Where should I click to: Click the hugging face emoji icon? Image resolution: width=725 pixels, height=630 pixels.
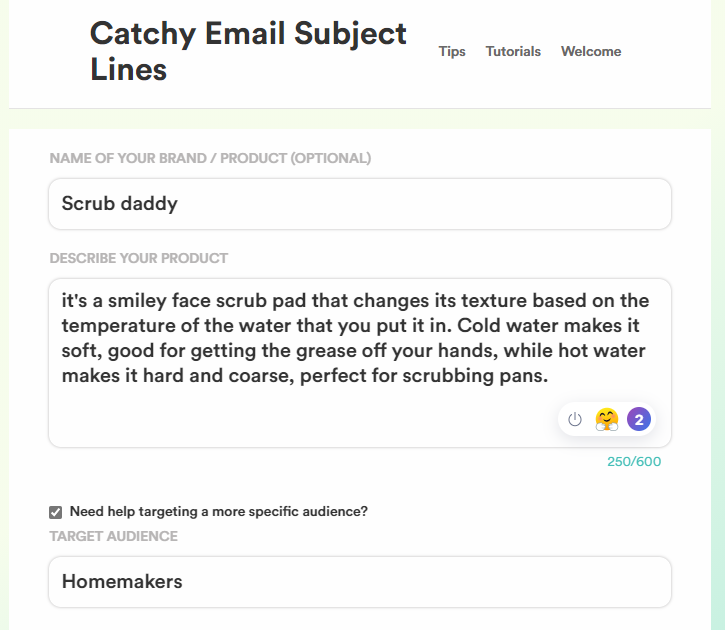[x=607, y=420]
